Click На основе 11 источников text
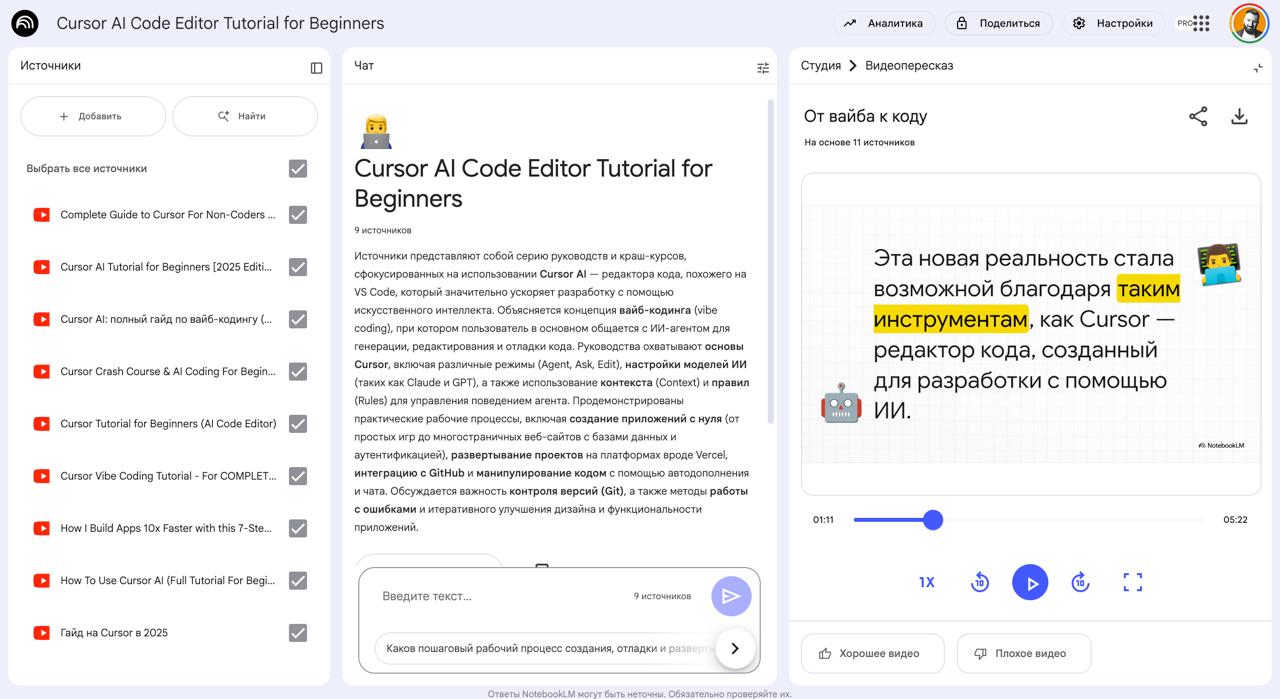The width and height of the screenshot is (1280, 699). pyautogui.click(x=859, y=143)
